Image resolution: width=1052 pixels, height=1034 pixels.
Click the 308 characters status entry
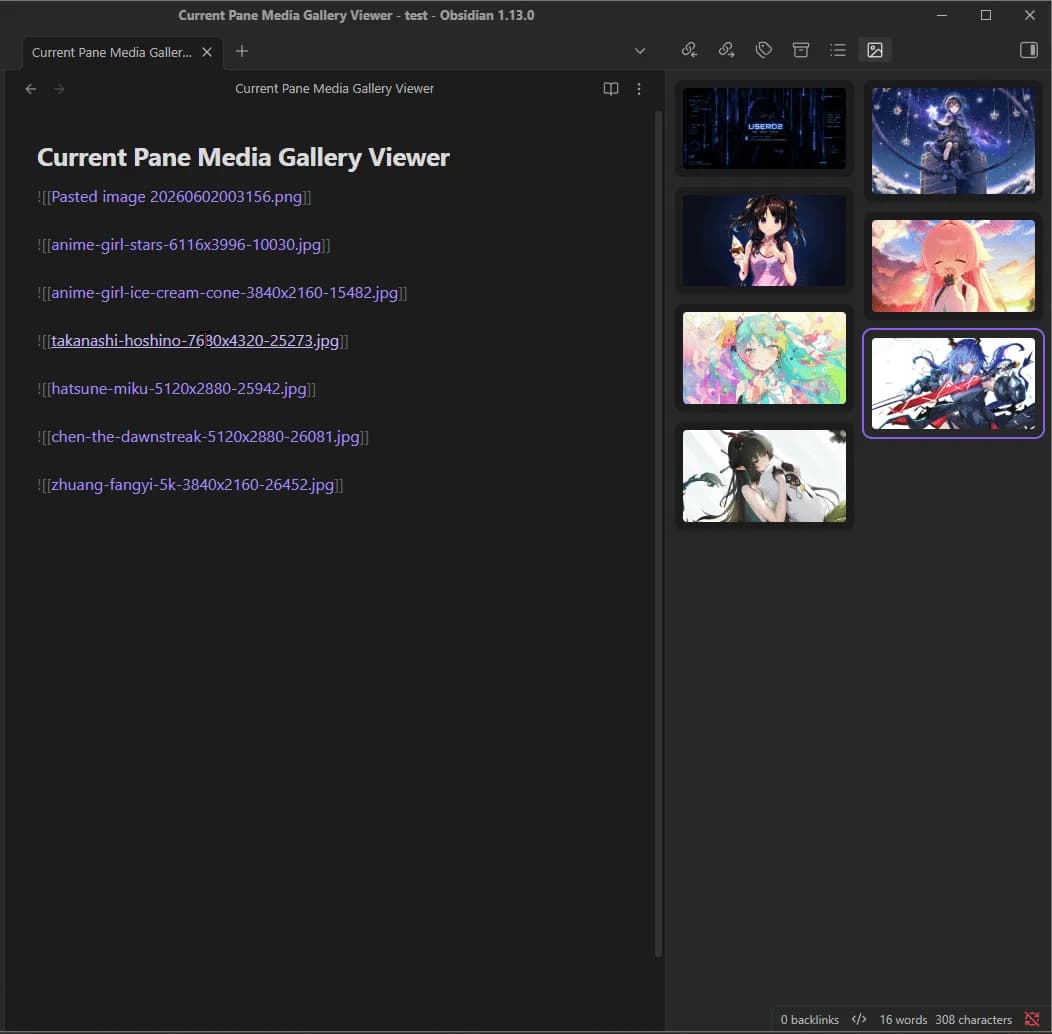click(x=974, y=1019)
